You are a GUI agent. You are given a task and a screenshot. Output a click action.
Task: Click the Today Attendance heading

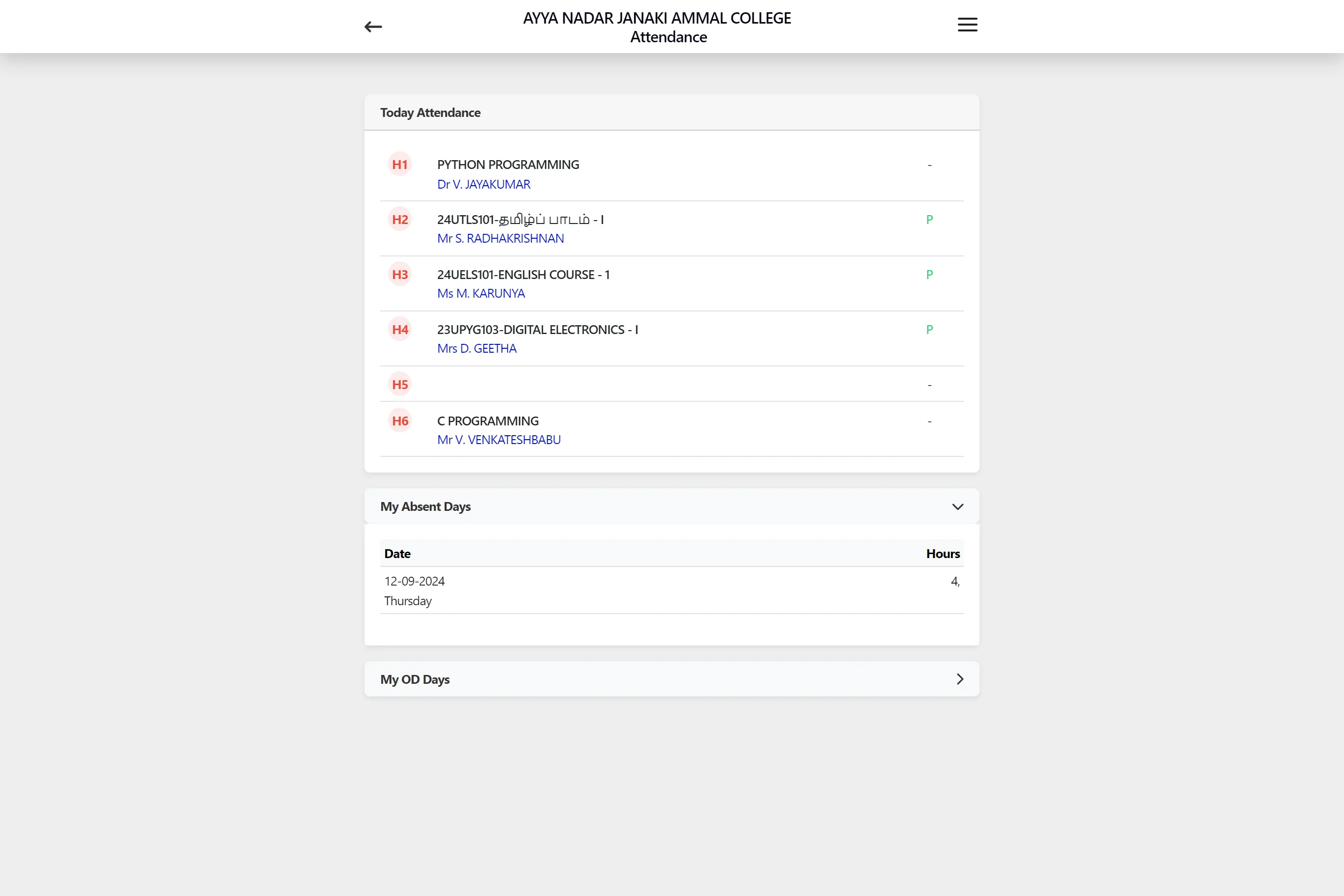click(430, 112)
